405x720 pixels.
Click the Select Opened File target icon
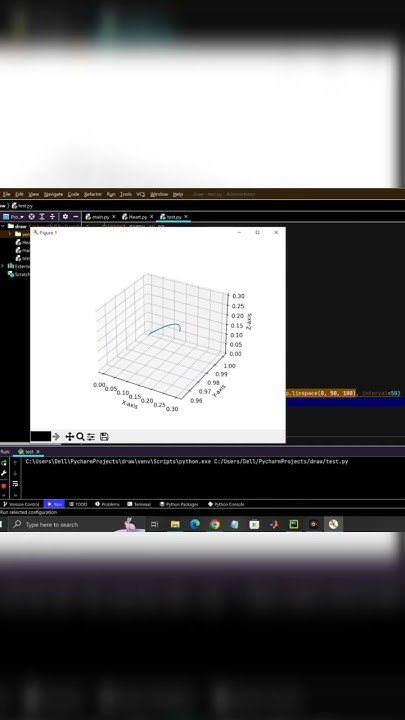point(32,217)
